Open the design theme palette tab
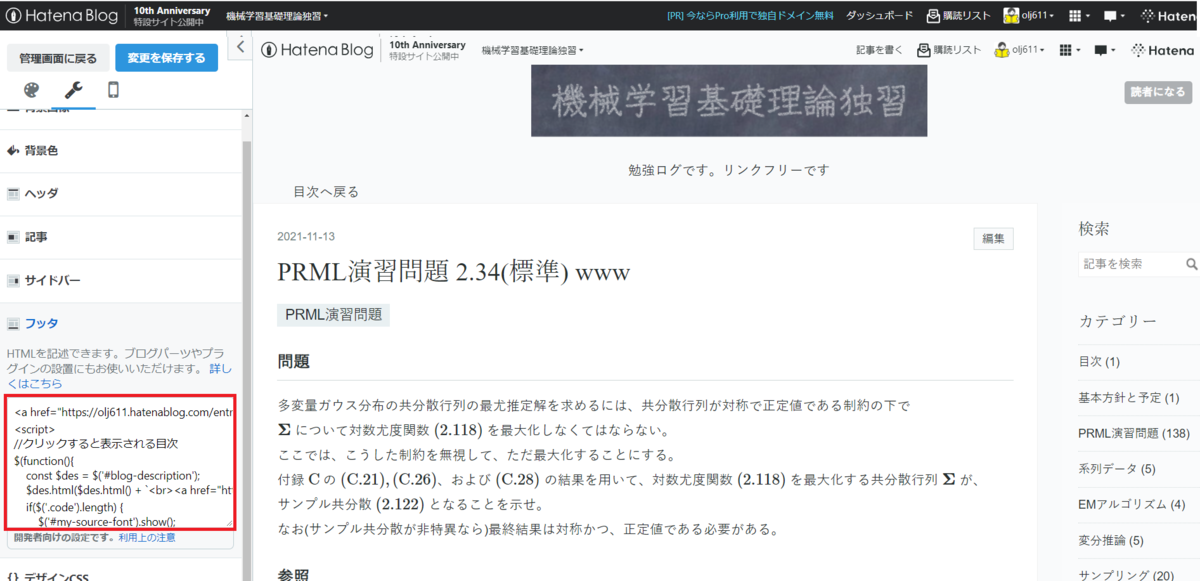Screen dimensions: 1200x581 tap(30, 90)
